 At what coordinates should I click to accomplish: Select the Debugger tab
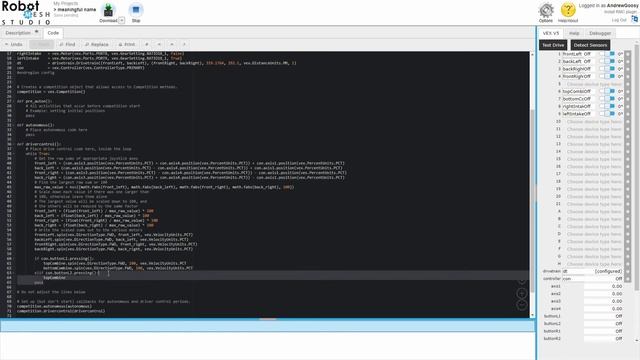(x=600, y=33)
